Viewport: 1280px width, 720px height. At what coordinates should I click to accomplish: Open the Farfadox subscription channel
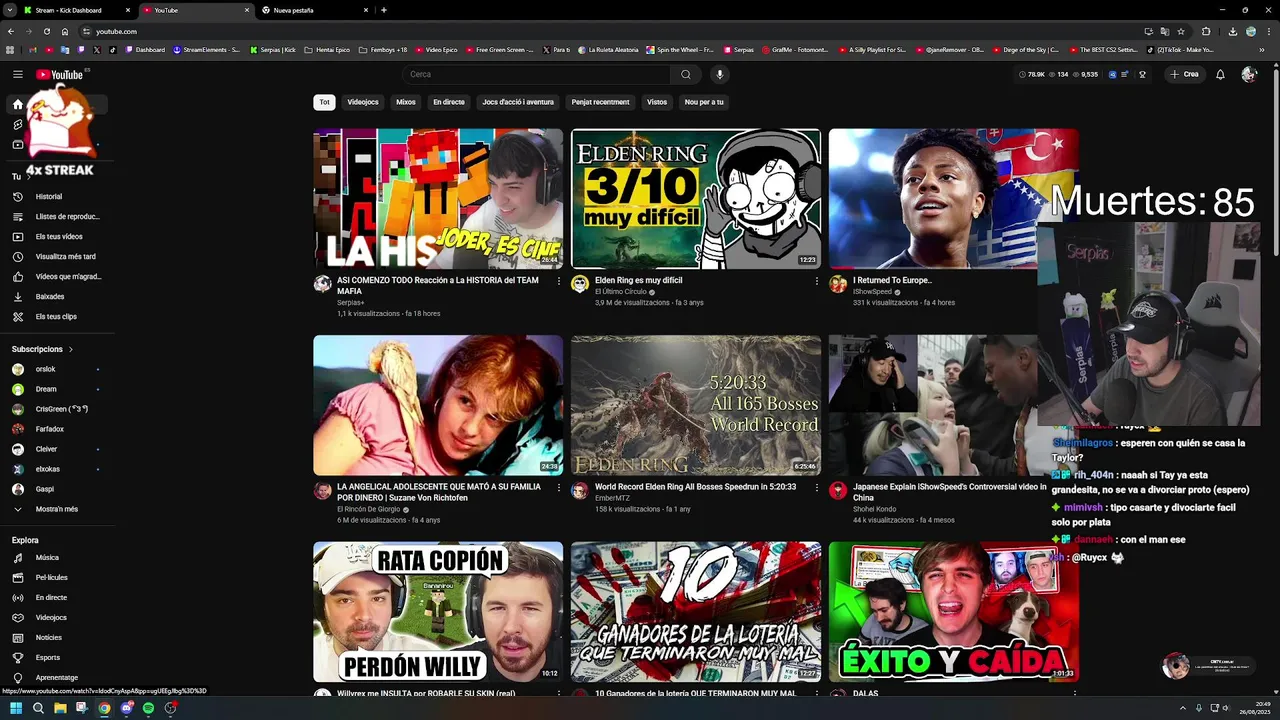coord(58,429)
